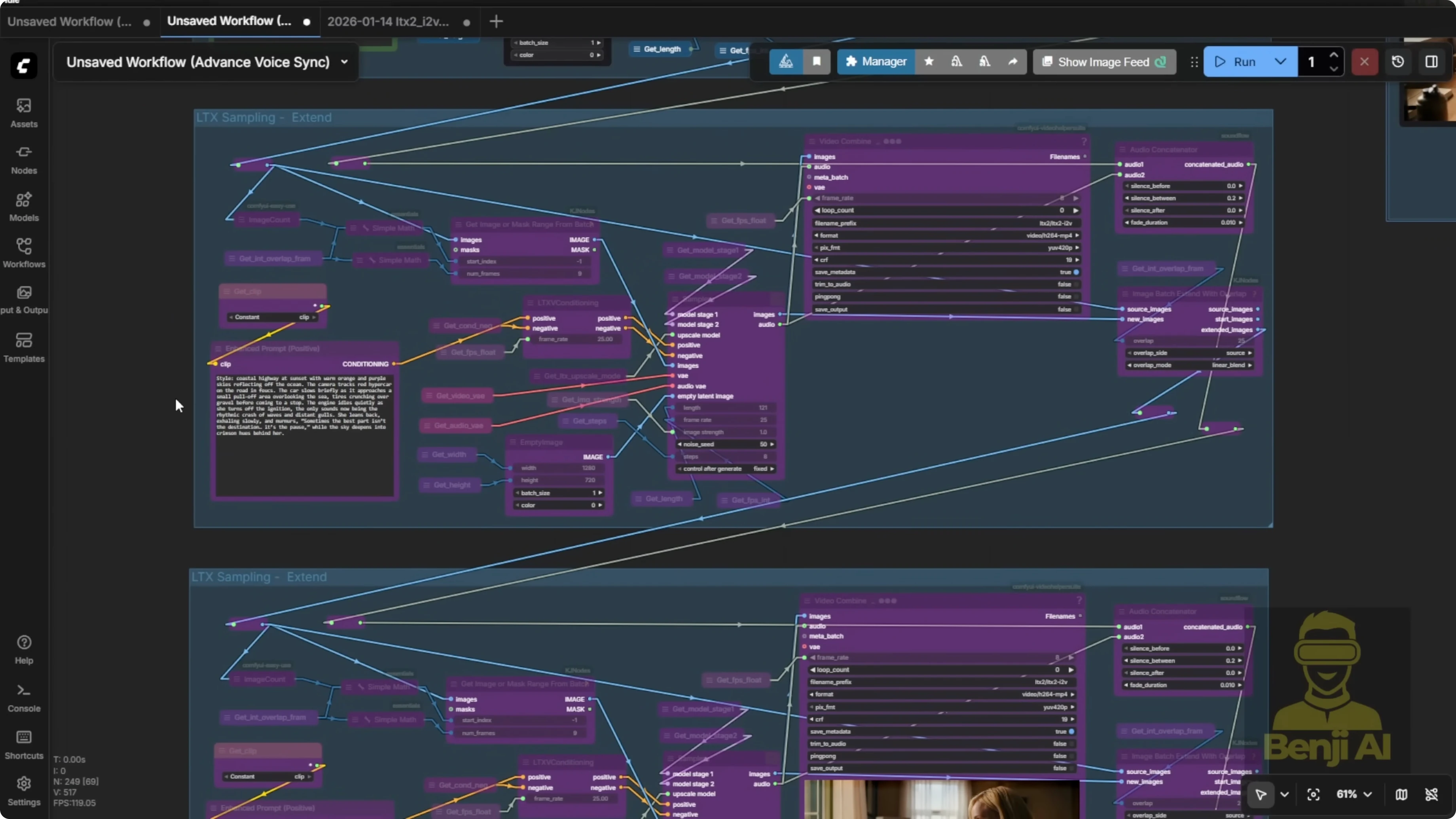Click the bookmark icon in toolbar
The width and height of the screenshot is (1456, 819).
tap(817, 62)
